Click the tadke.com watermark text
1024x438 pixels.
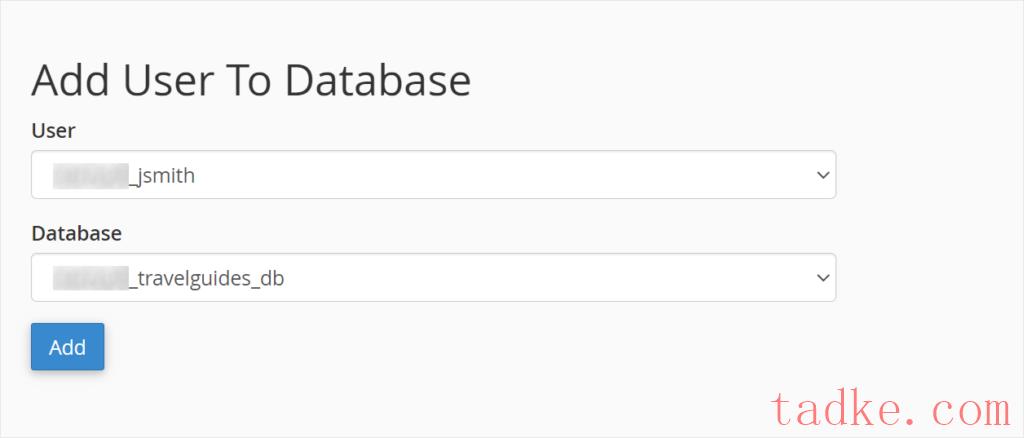tap(891, 410)
